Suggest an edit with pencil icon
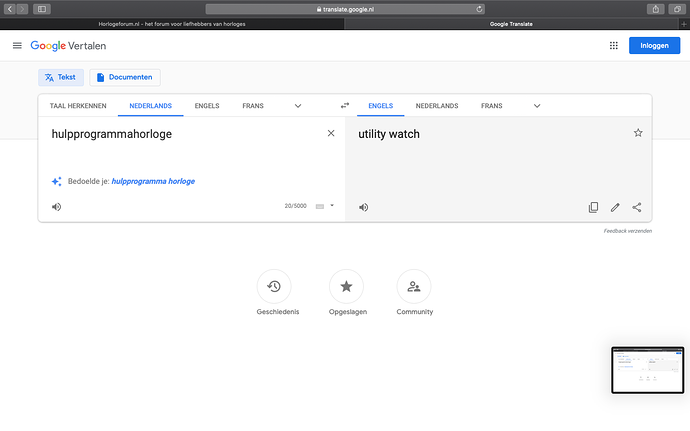 tap(615, 207)
